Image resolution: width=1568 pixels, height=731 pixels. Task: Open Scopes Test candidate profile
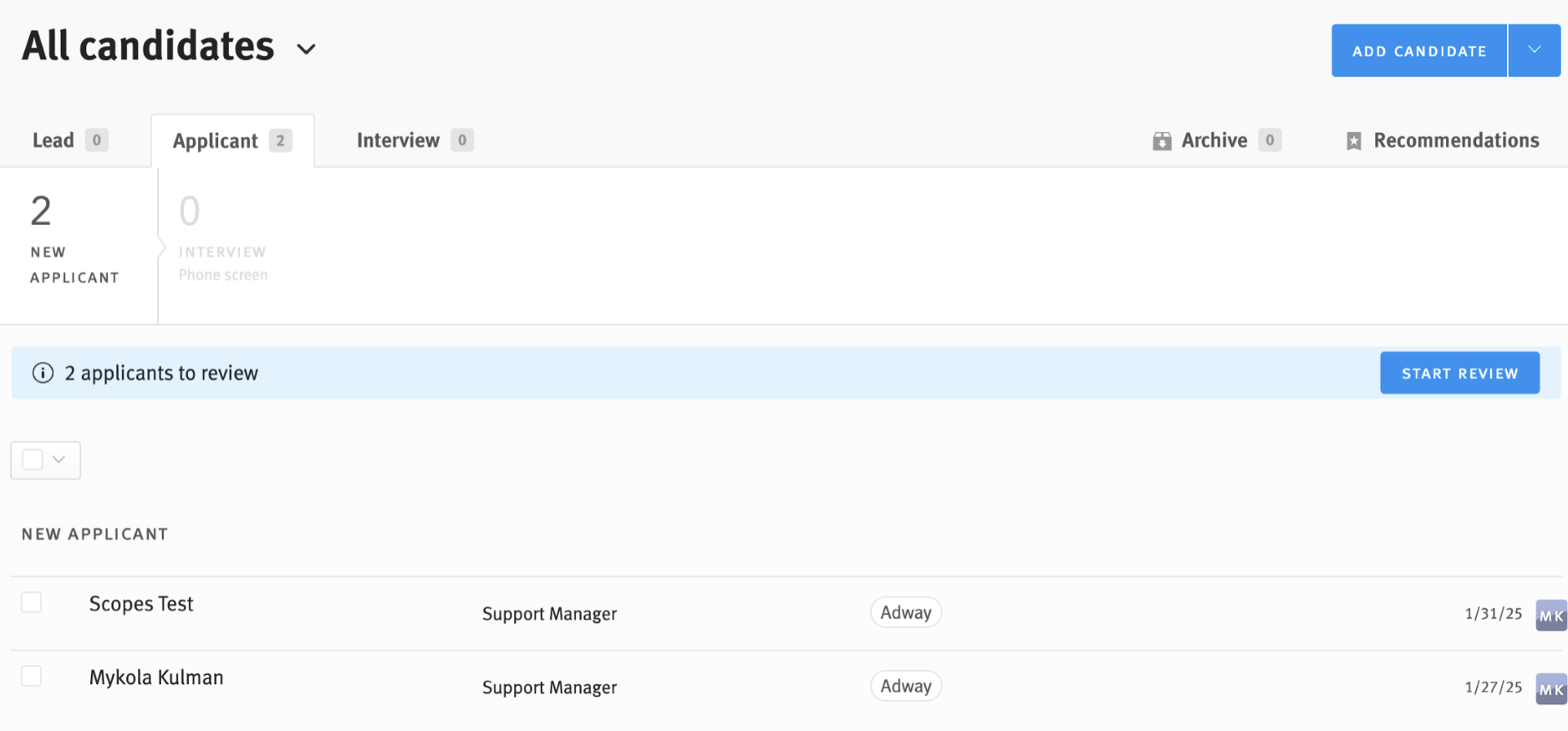pos(141,604)
